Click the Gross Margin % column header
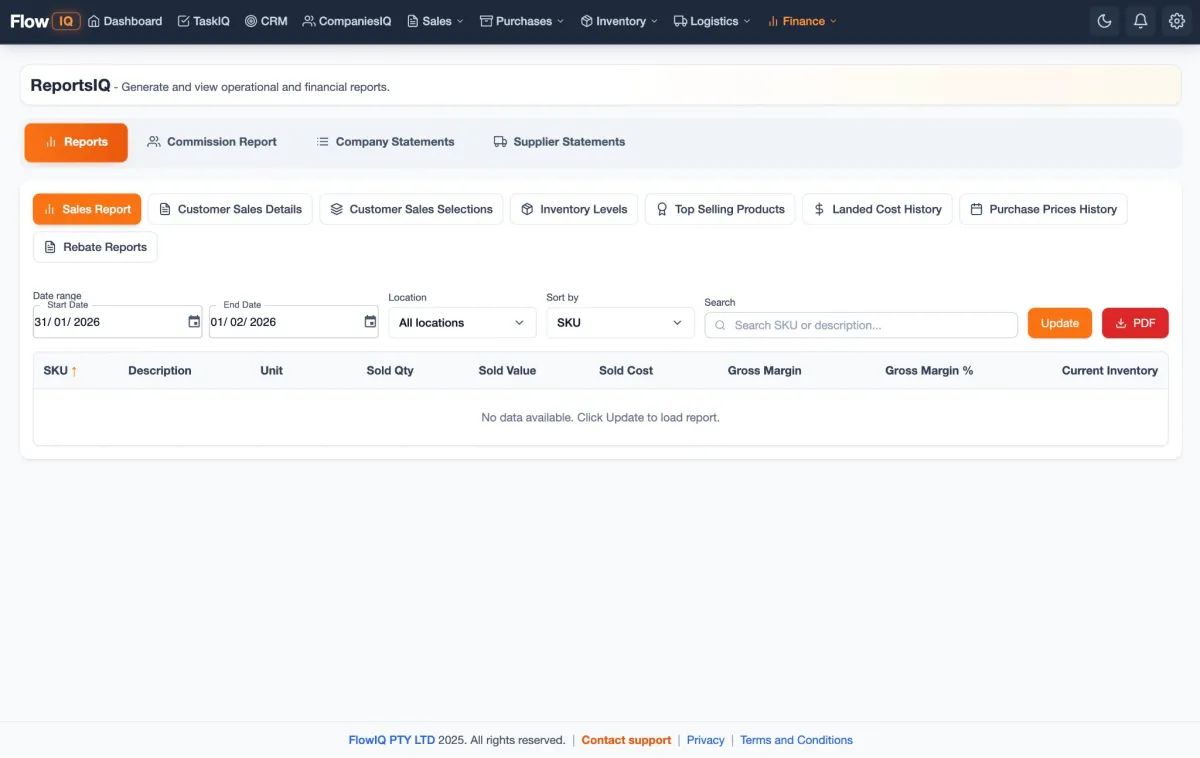The image size is (1200, 758). coord(929,371)
